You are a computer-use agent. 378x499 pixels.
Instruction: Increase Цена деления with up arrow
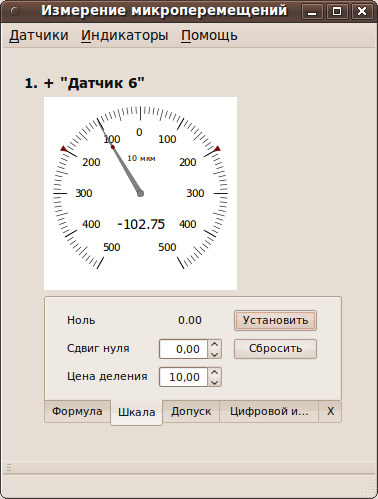(215, 372)
